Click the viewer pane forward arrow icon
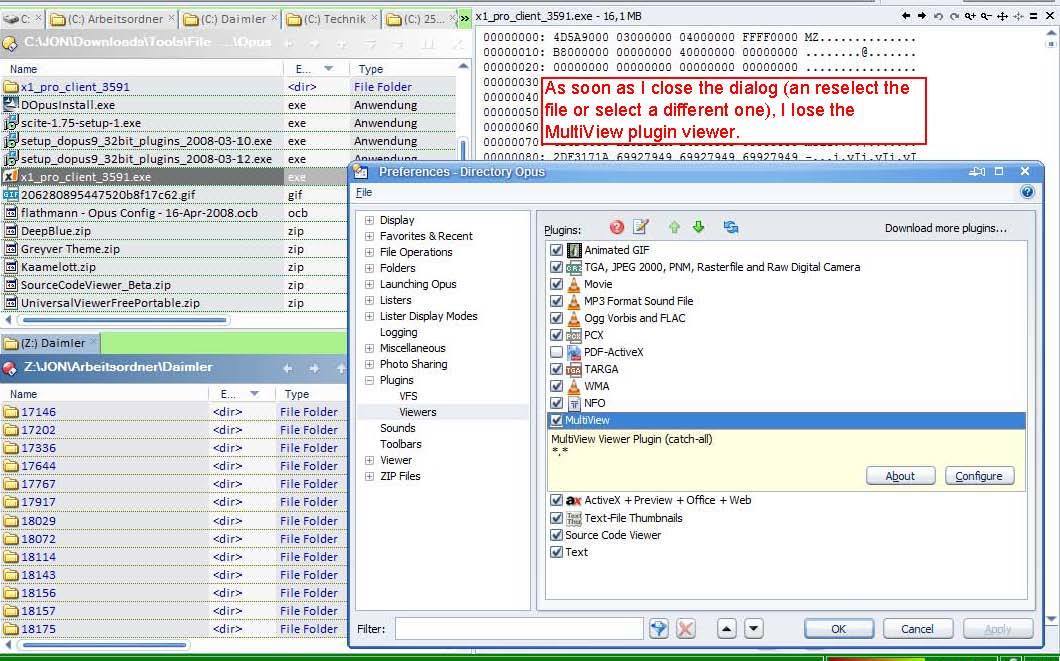The image size is (1060, 661). coord(921,16)
